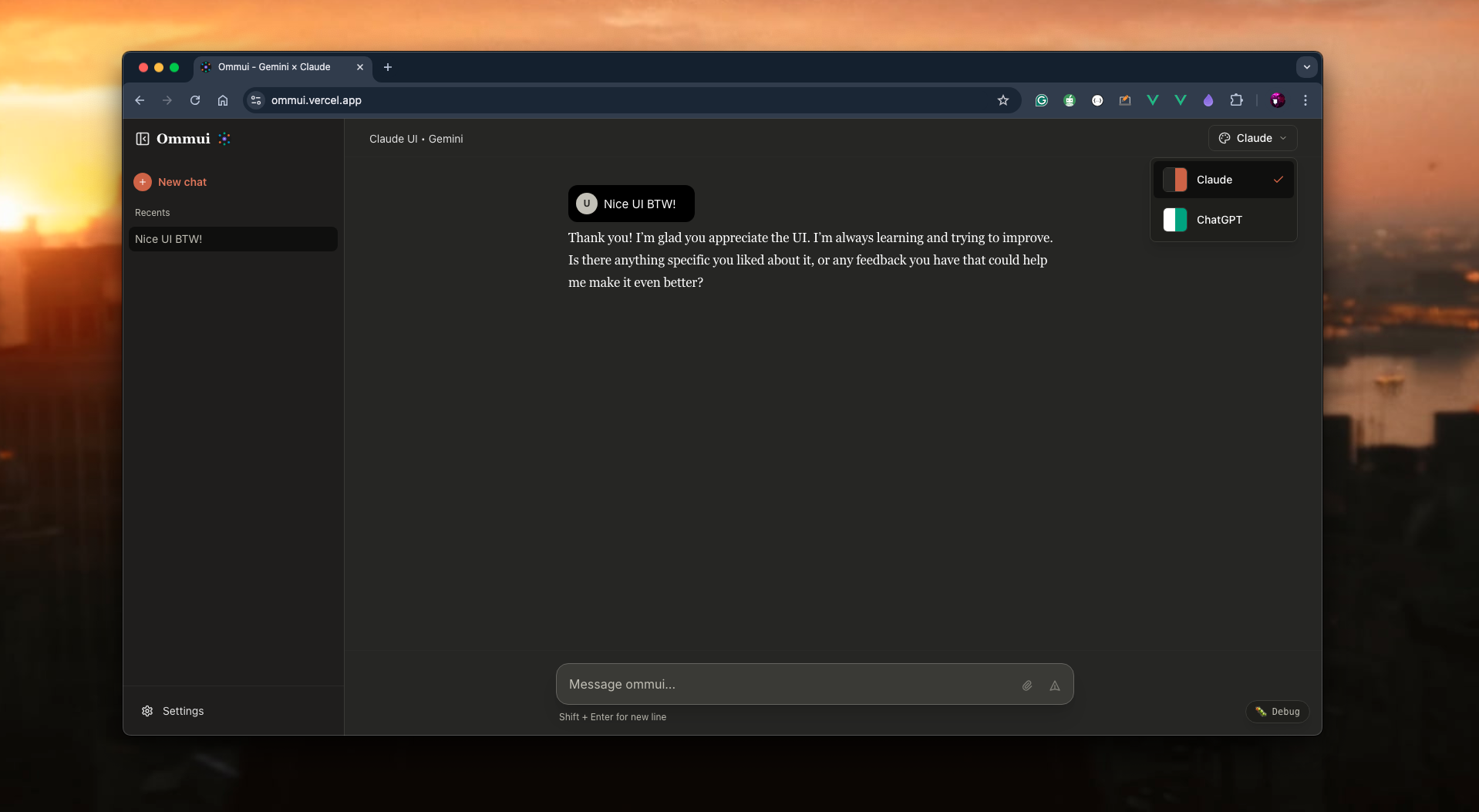
Task: Send the message with the send icon
Action: pos(1055,686)
